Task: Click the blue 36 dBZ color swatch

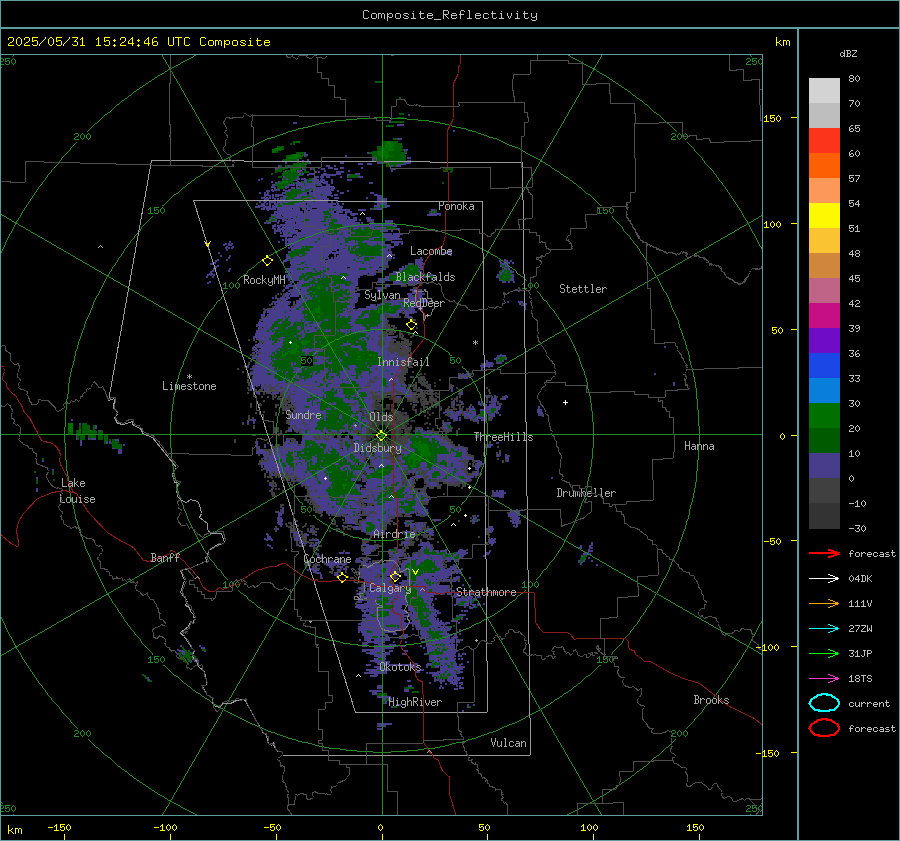Action: 824,366
